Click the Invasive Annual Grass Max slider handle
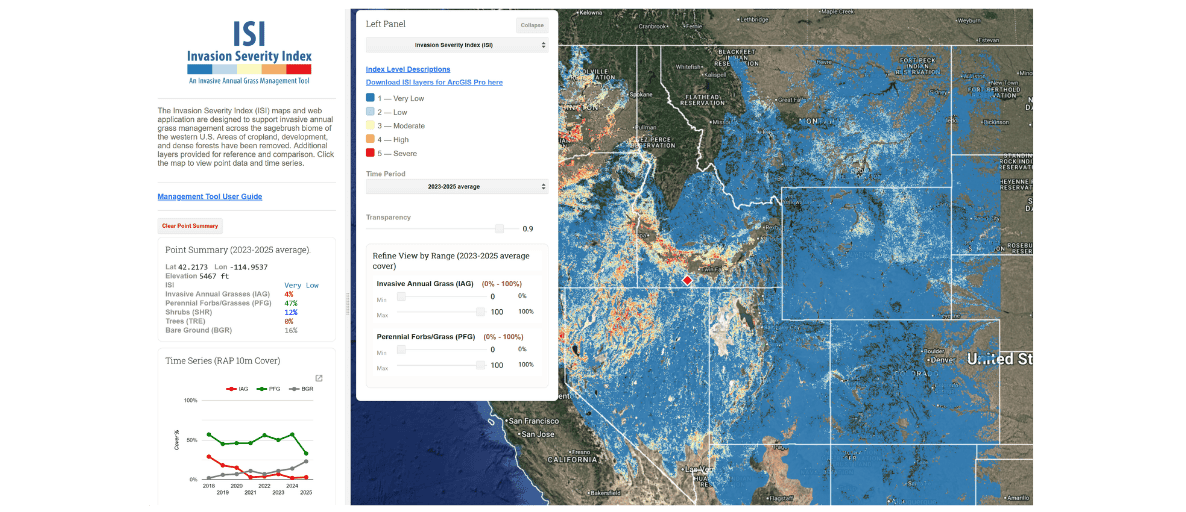 tap(480, 311)
